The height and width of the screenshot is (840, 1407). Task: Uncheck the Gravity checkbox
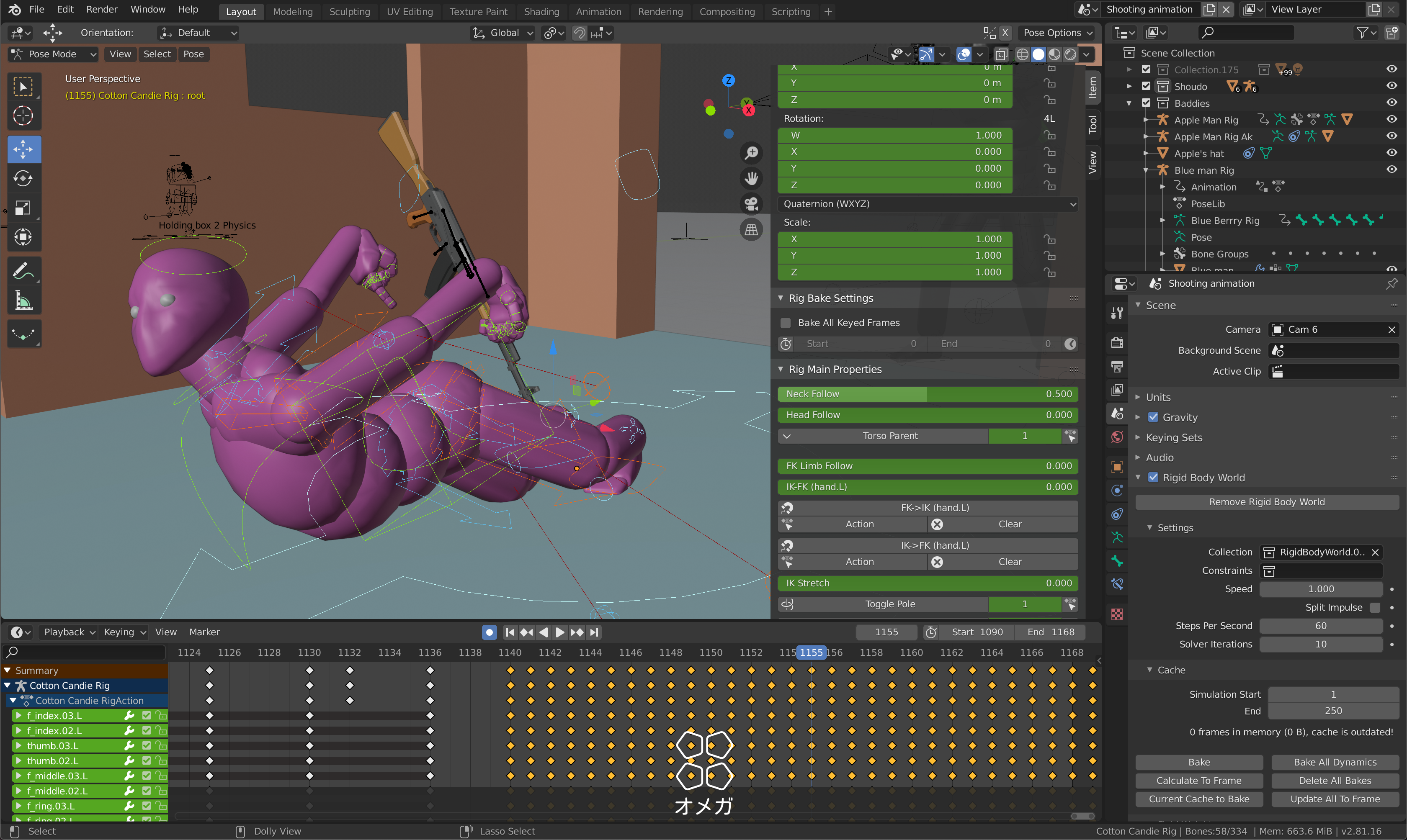point(1153,417)
